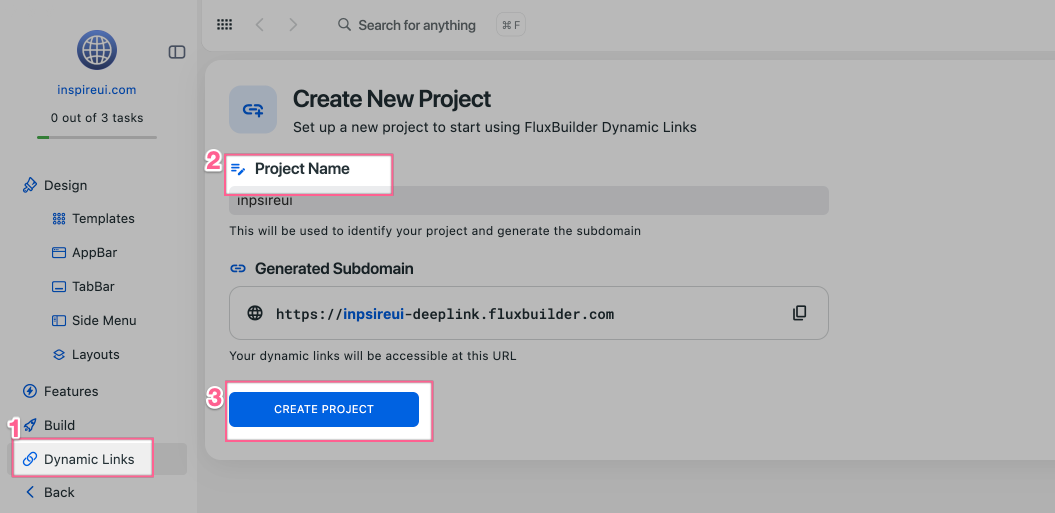Click the Features lightning bolt icon

click(30, 391)
